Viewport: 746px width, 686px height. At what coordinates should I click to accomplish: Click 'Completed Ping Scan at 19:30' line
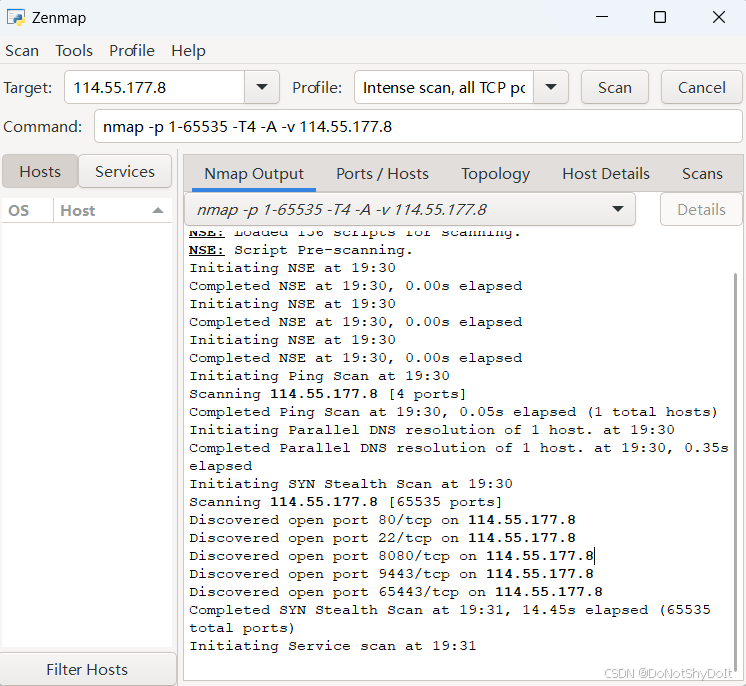(x=453, y=412)
